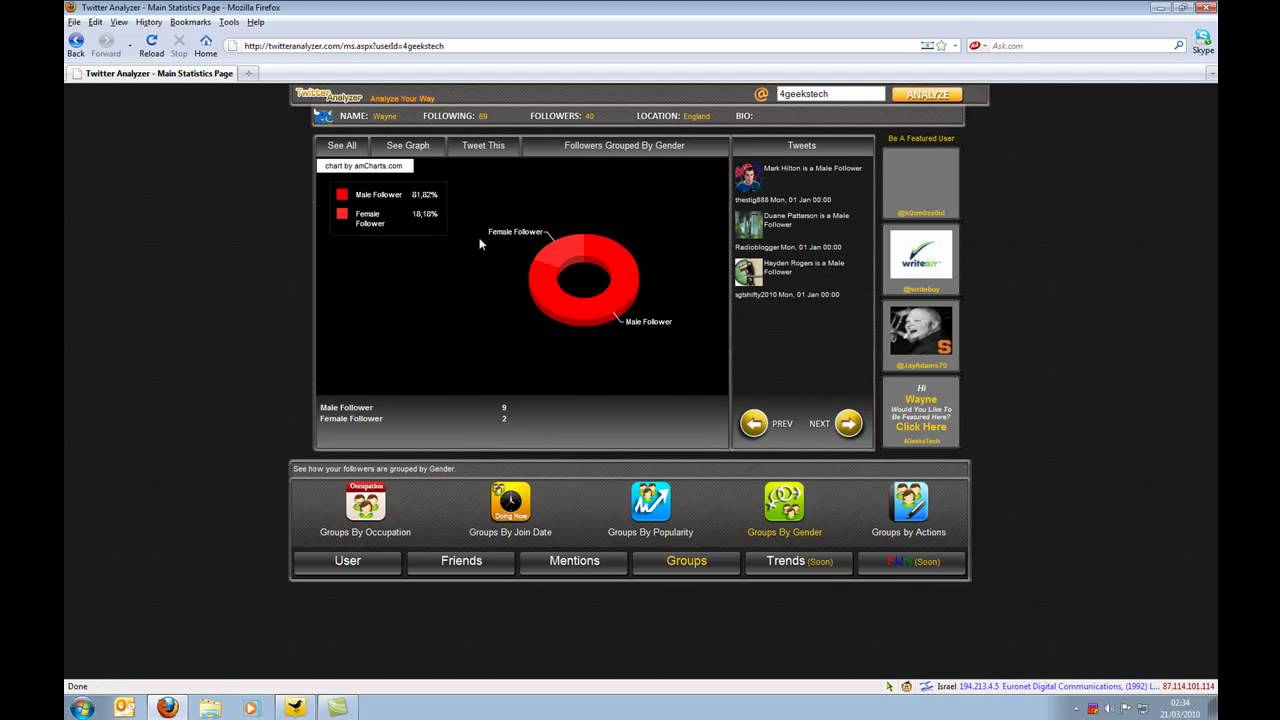Open the View menu

(119, 22)
